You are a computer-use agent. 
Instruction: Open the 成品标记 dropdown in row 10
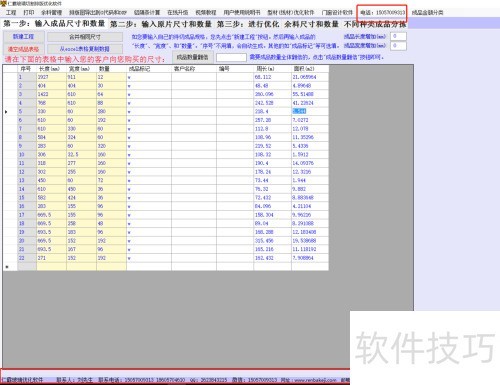(x=129, y=155)
